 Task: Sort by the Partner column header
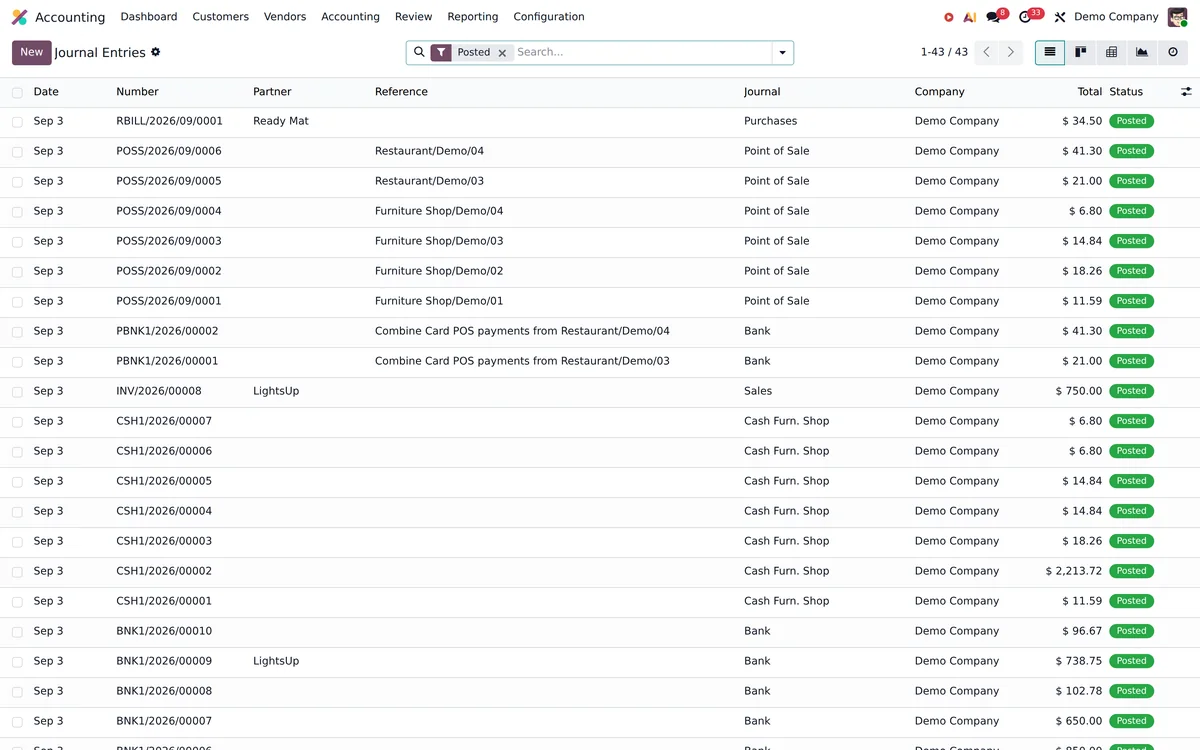(272, 92)
